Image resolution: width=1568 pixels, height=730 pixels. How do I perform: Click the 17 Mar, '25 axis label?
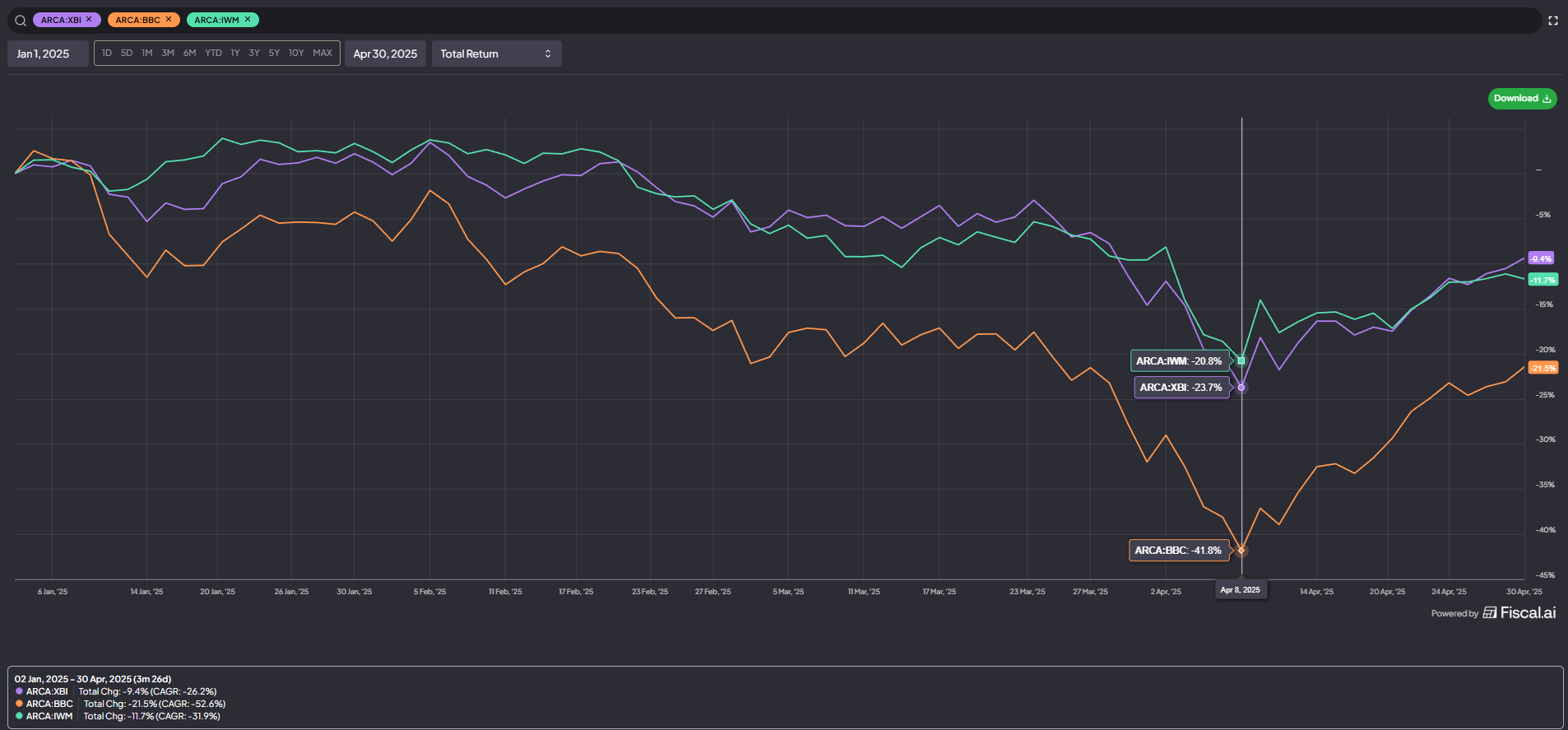pos(939,592)
